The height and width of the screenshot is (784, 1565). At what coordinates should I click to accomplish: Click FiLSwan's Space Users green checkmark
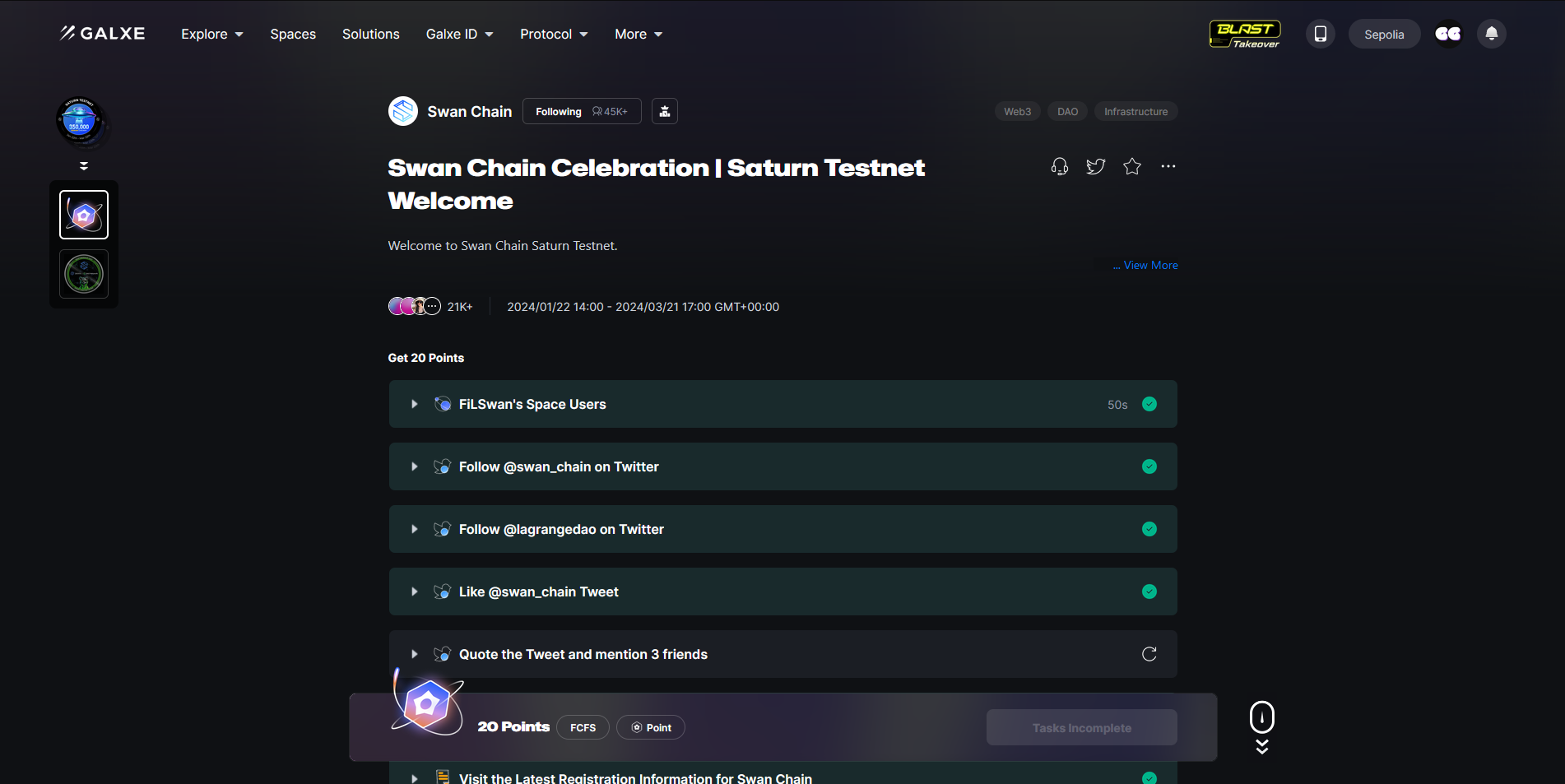[x=1149, y=404]
